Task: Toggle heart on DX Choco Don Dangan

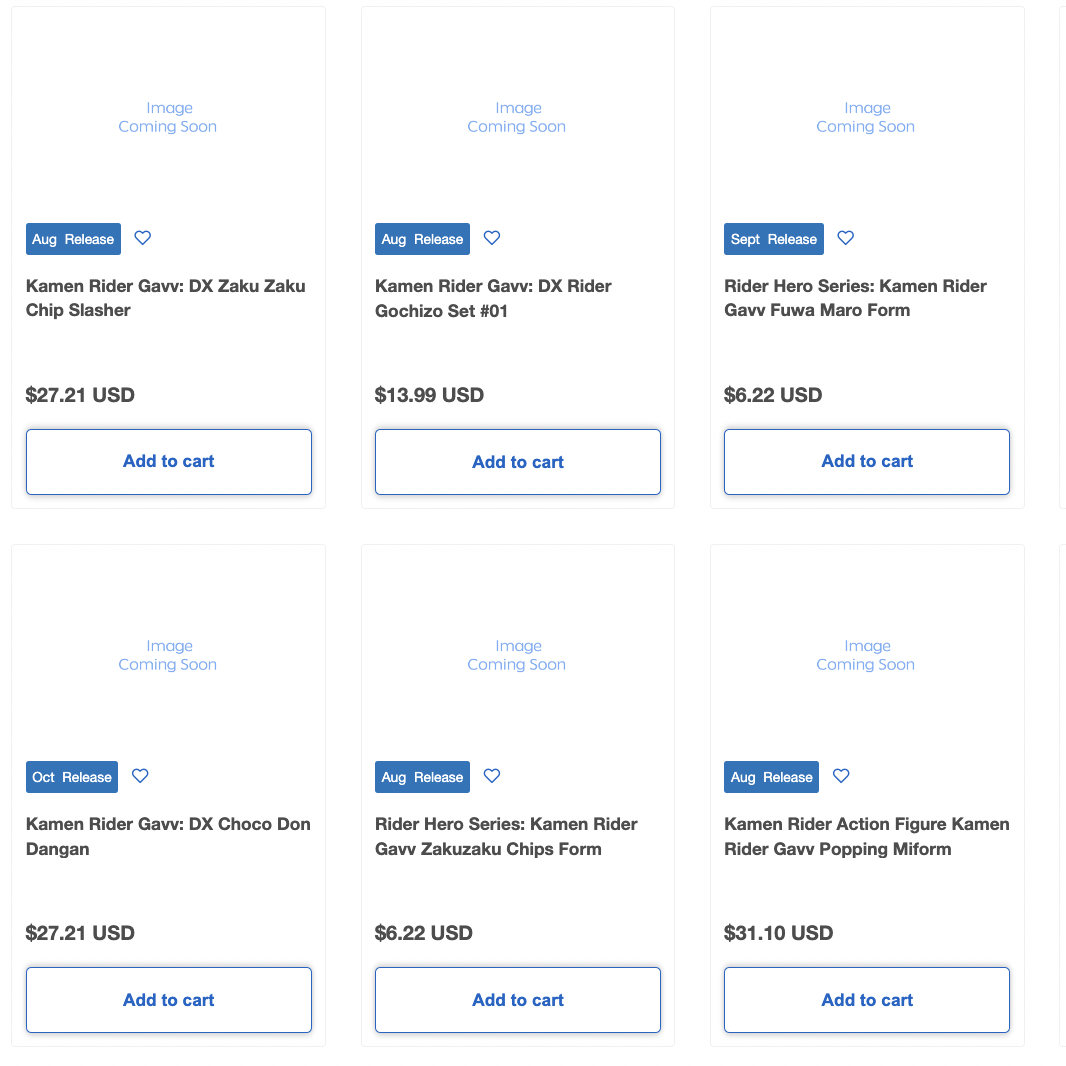Action: 141,776
